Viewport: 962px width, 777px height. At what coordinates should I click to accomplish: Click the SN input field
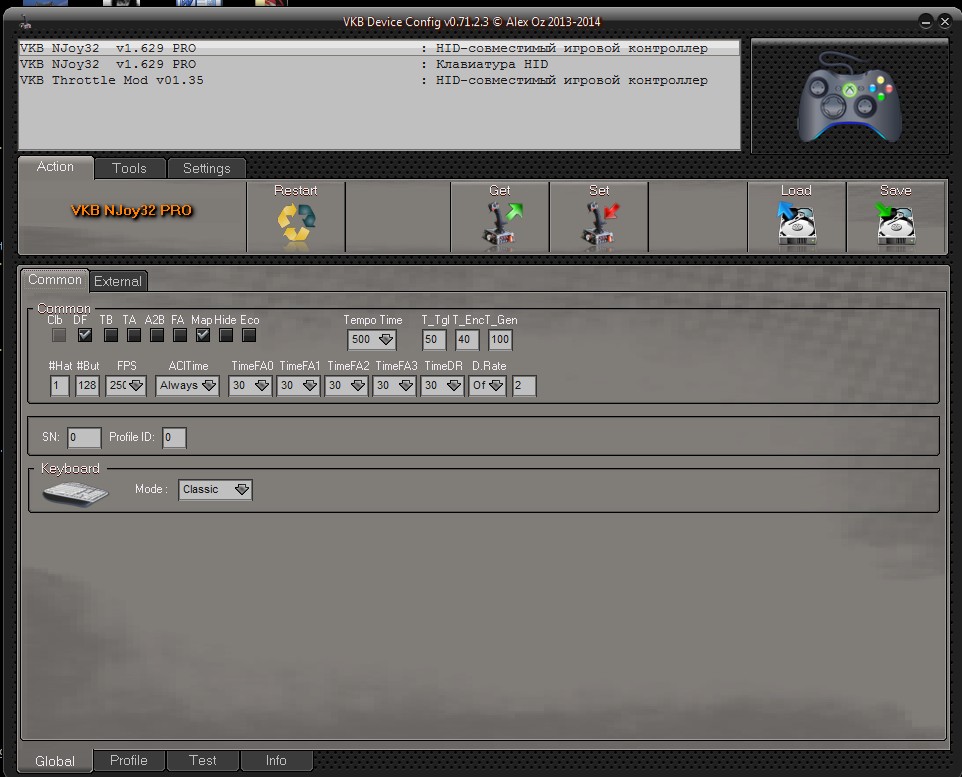[x=84, y=438]
